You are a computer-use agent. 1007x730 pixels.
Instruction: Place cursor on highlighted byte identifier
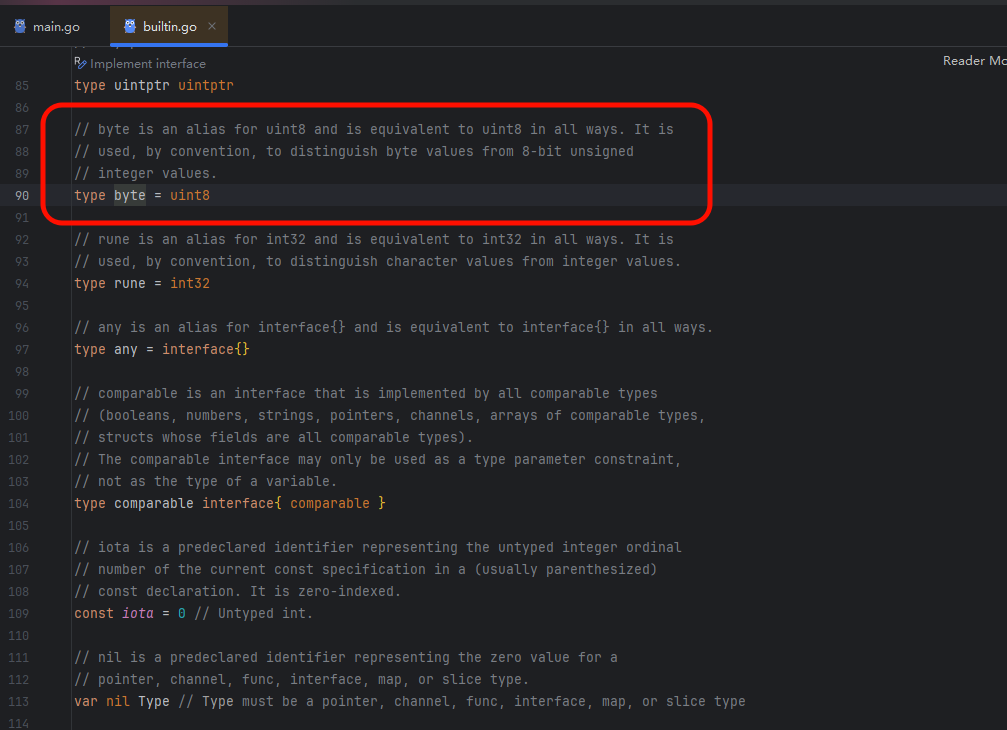130,195
